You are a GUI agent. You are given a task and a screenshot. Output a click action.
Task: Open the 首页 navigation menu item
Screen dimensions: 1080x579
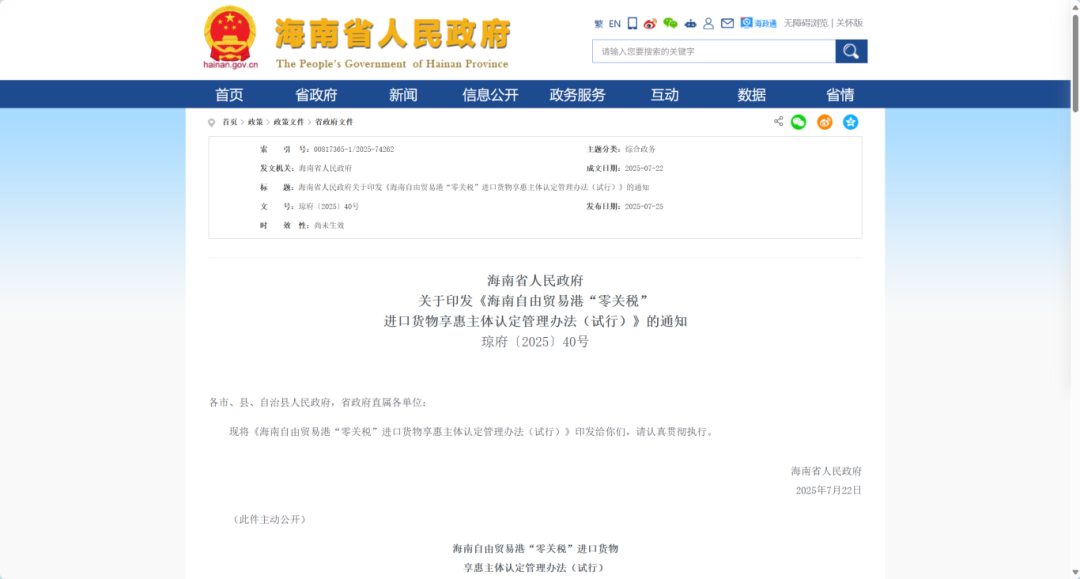[229, 94]
